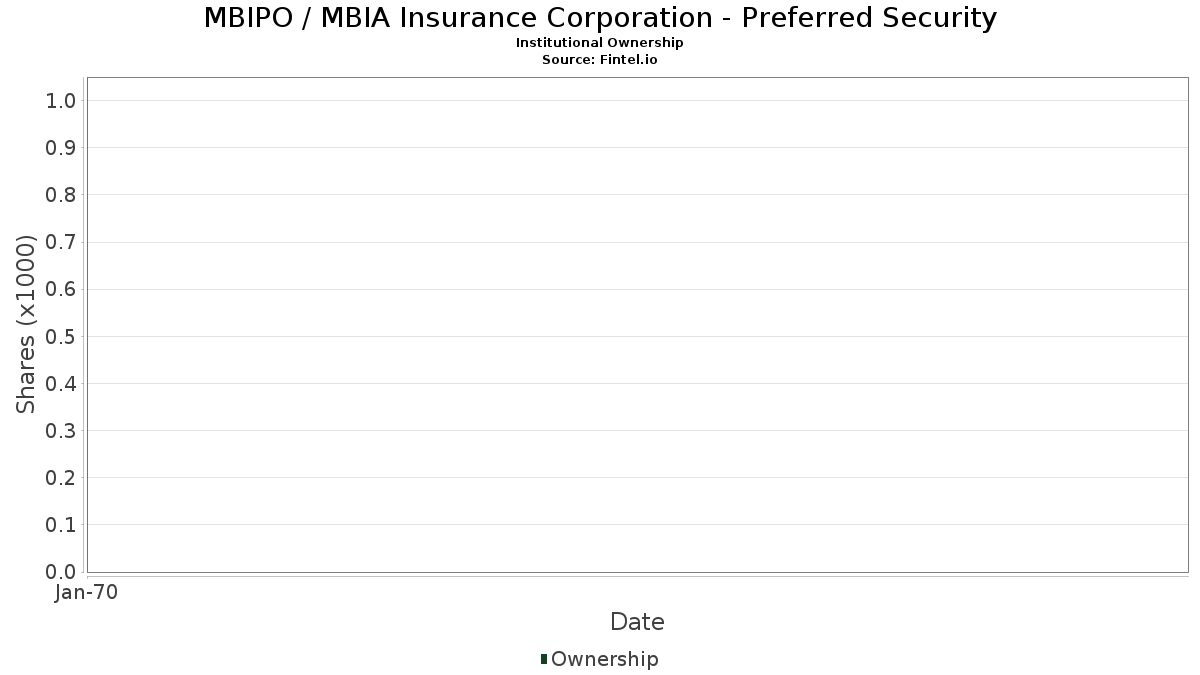Click the green Ownership legend color swatch
Screen dimensions: 1200x675
click(544, 658)
